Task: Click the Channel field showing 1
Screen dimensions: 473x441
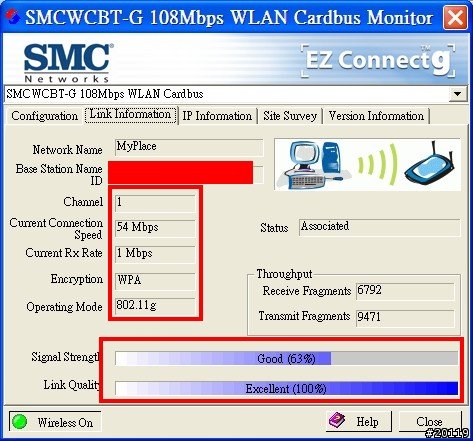Action: coord(155,203)
